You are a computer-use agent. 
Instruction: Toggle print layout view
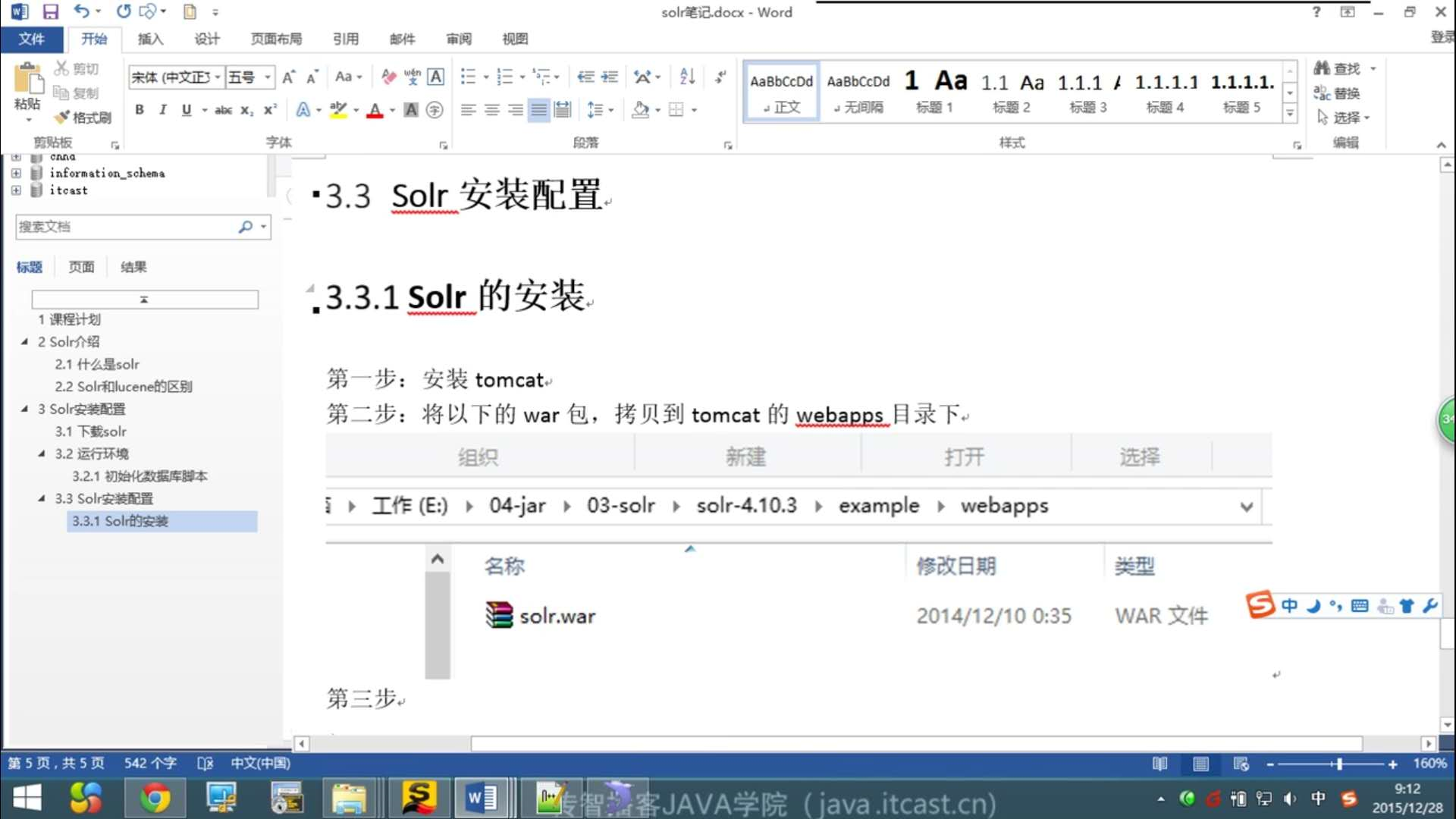pos(1201,764)
